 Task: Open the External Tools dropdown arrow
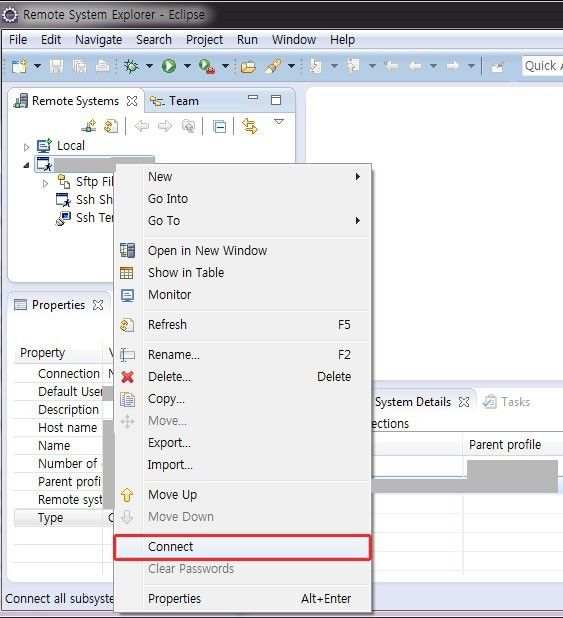[x=225, y=66]
